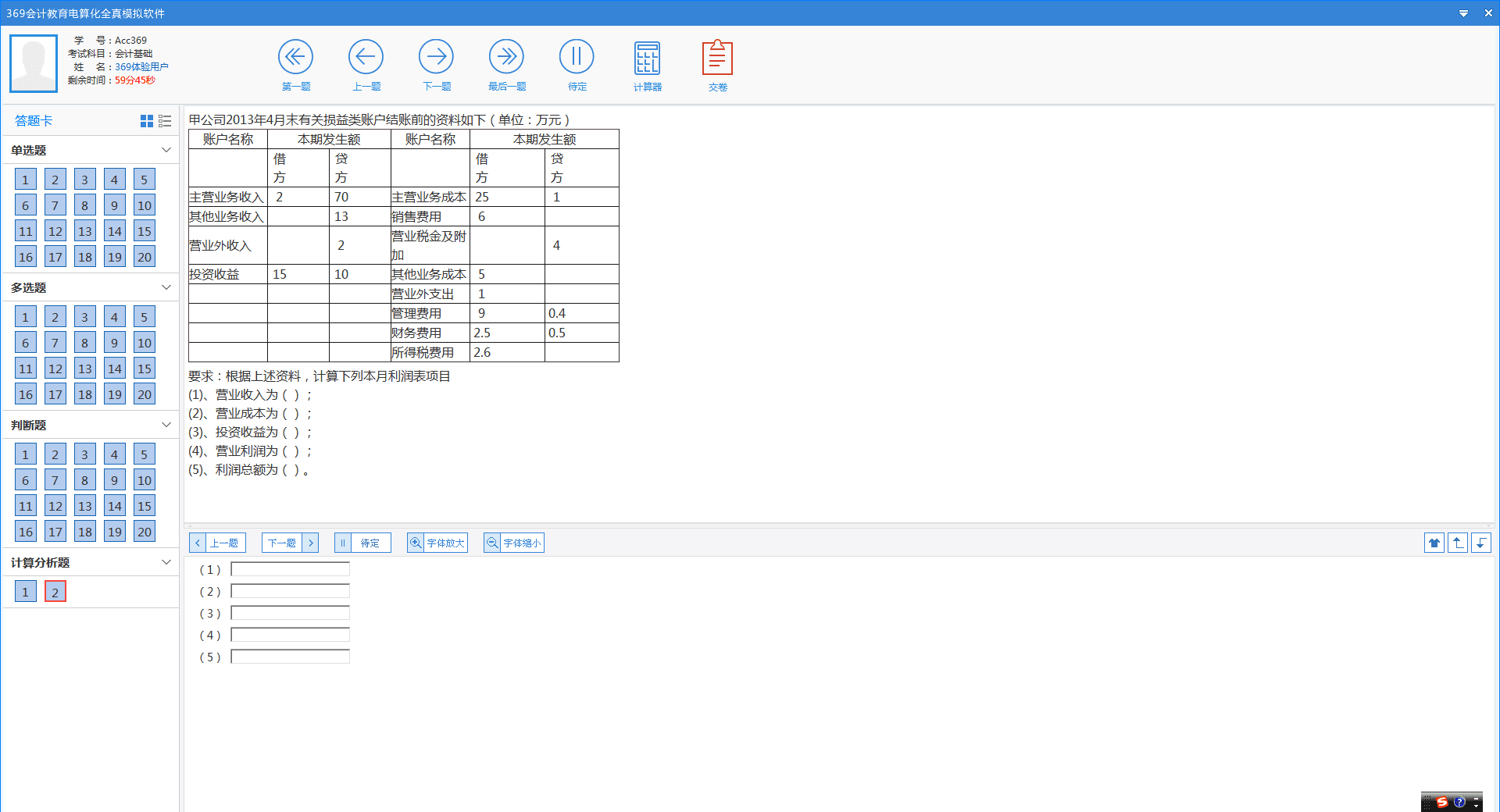Open the calculator (计算器) tool

647,59
